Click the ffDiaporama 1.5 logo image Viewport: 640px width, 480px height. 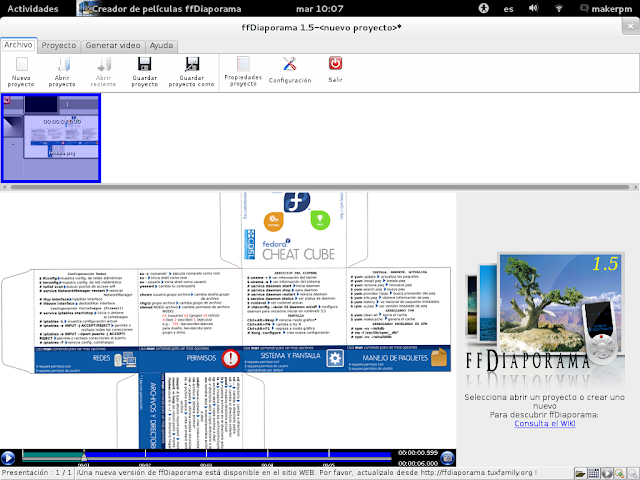coord(544,320)
